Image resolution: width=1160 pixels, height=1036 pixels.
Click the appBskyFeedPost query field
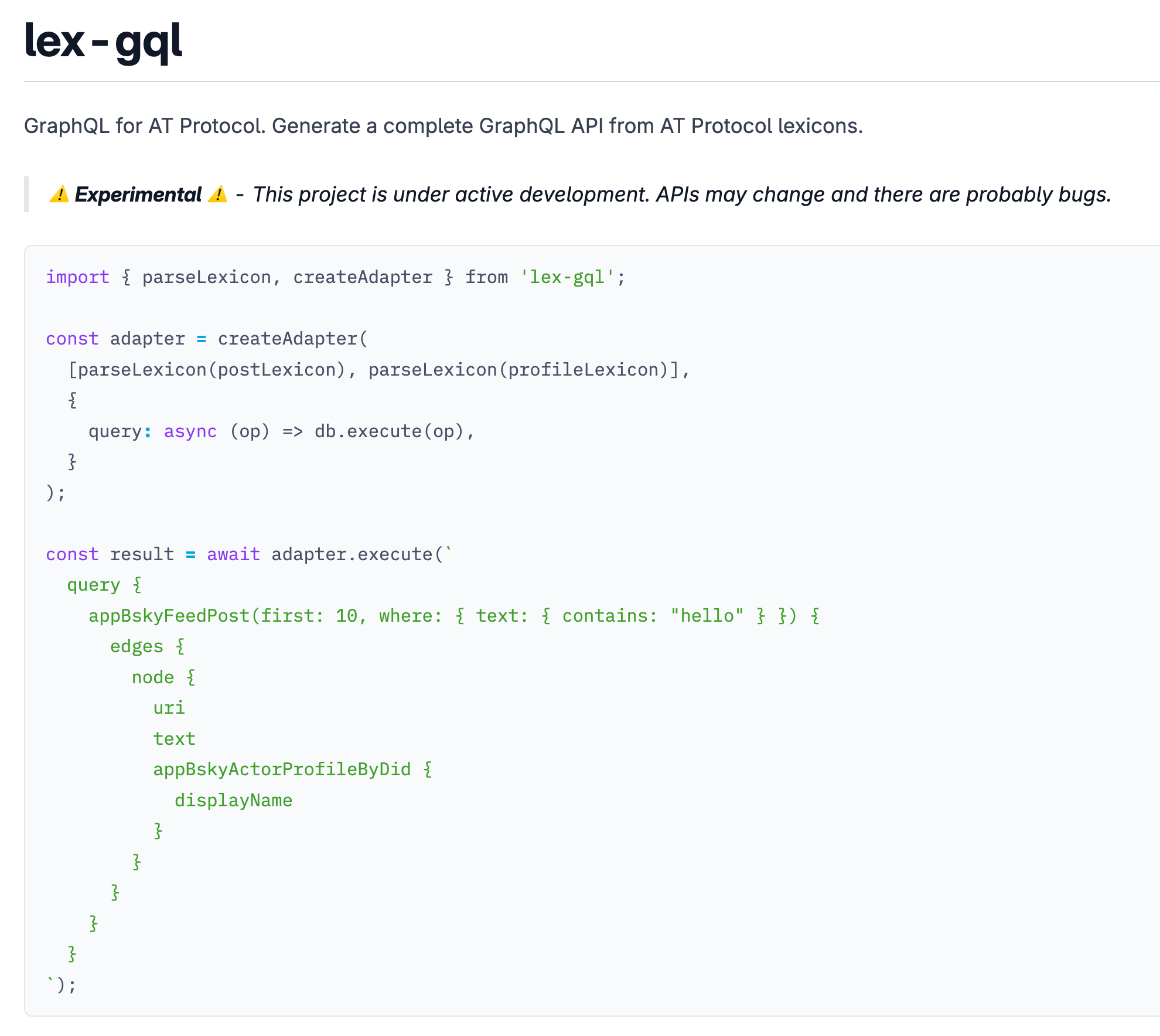[169, 616]
